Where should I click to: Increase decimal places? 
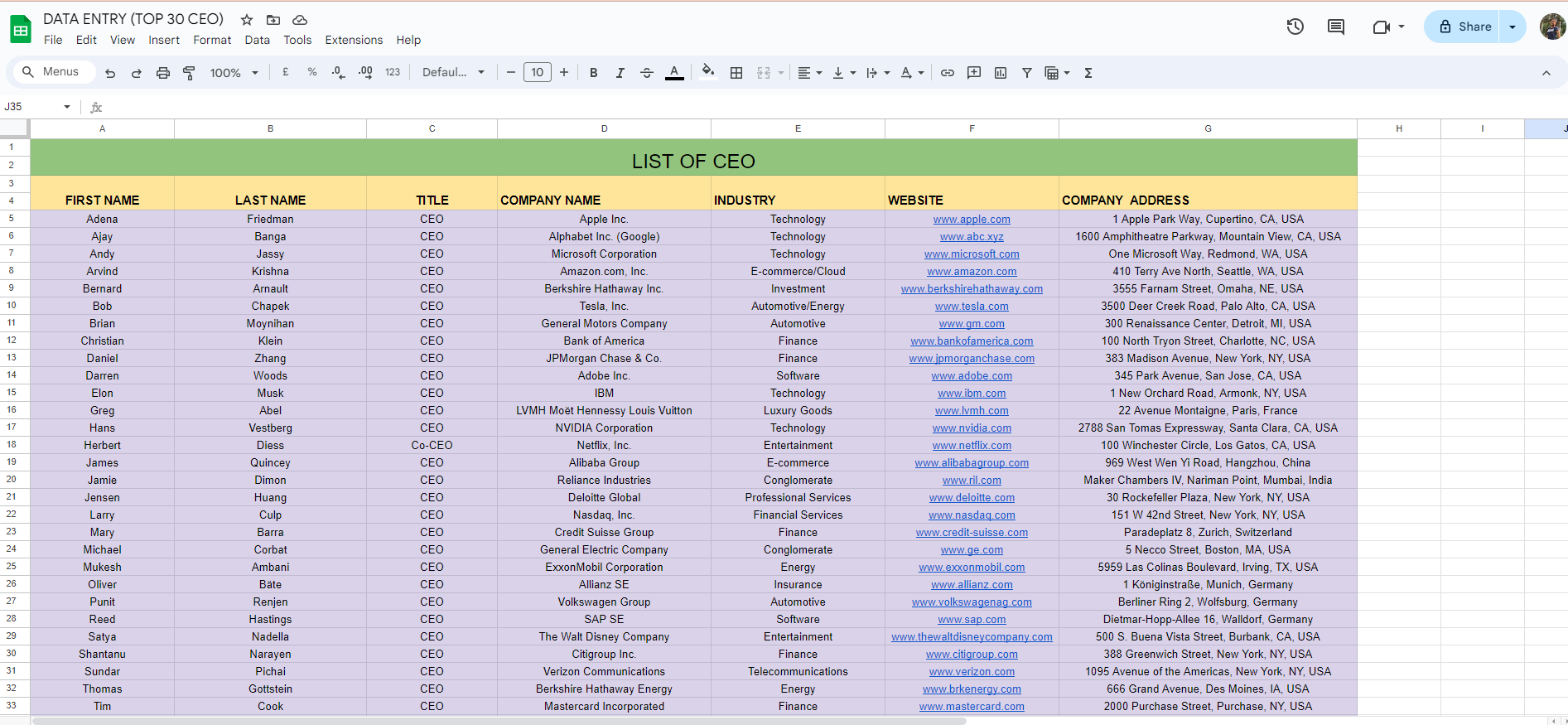click(365, 73)
